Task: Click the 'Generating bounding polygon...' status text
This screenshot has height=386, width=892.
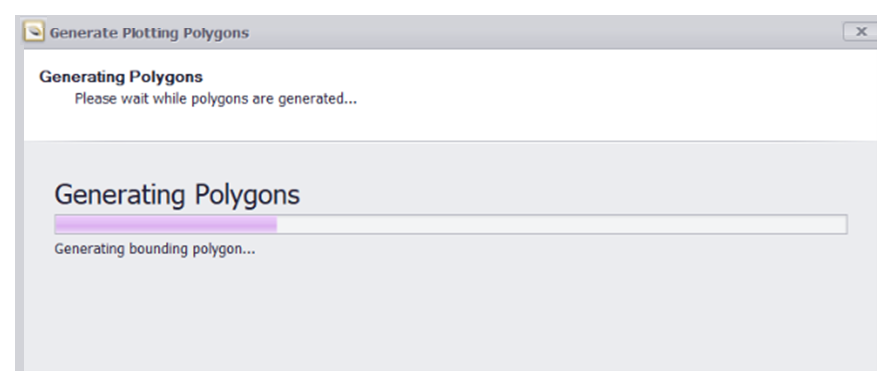Action: pyautogui.click(x=155, y=249)
